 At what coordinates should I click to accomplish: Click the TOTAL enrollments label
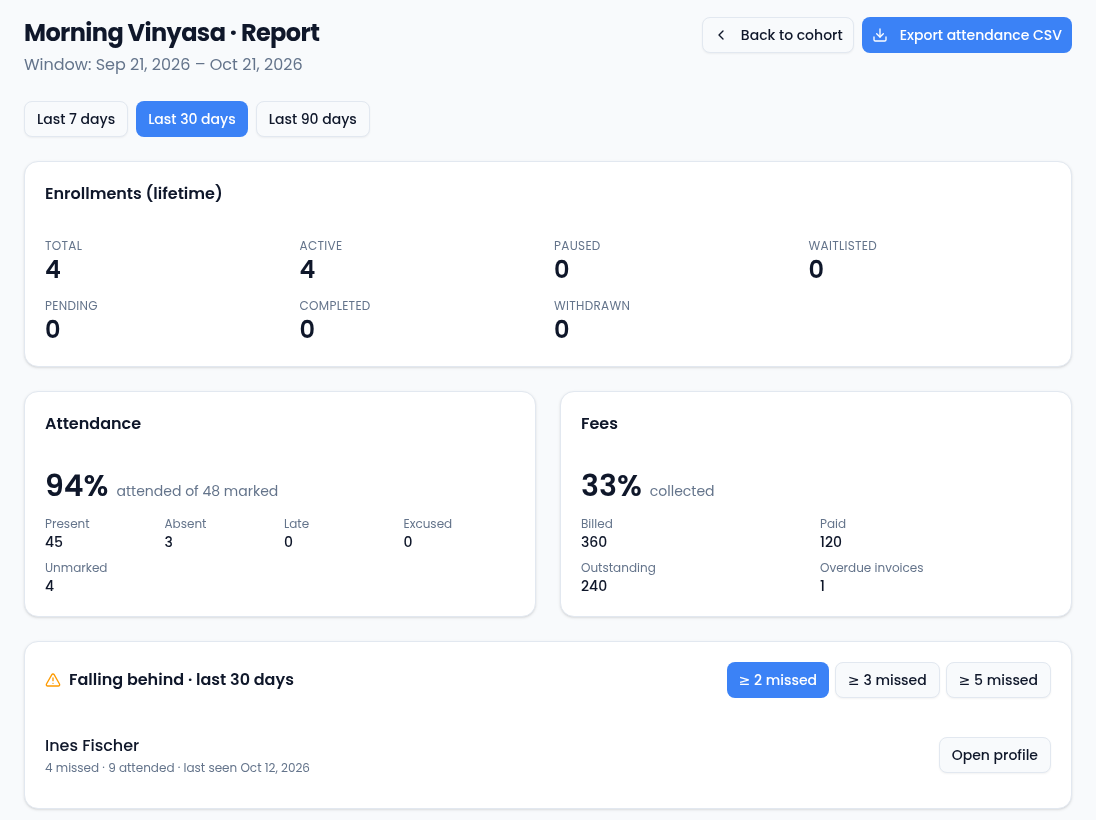[x=63, y=246]
